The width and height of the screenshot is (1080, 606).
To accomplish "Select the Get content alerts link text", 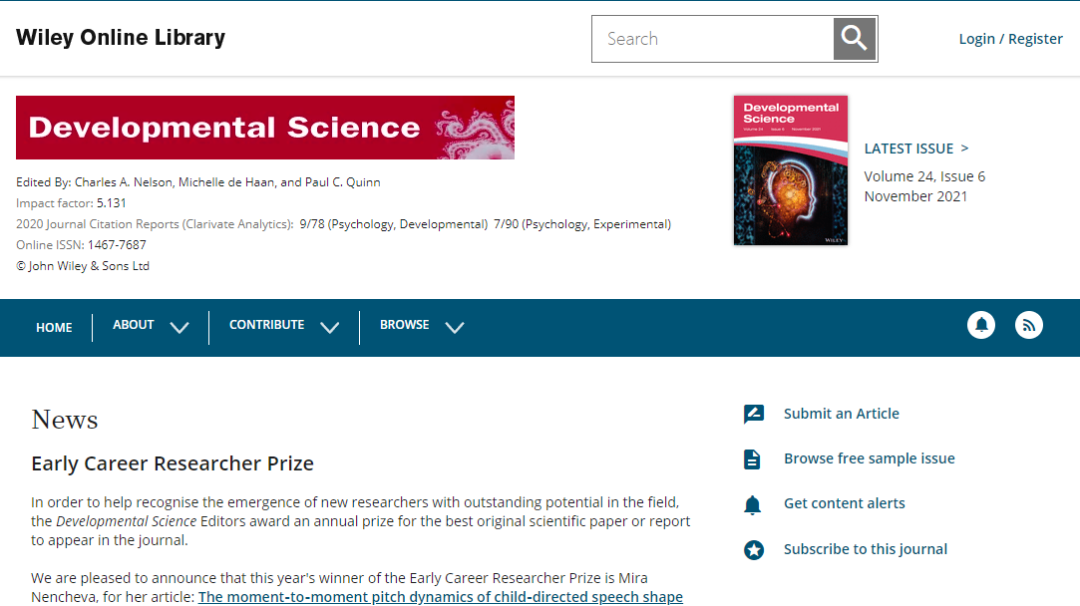I will [x=844, y=503].
